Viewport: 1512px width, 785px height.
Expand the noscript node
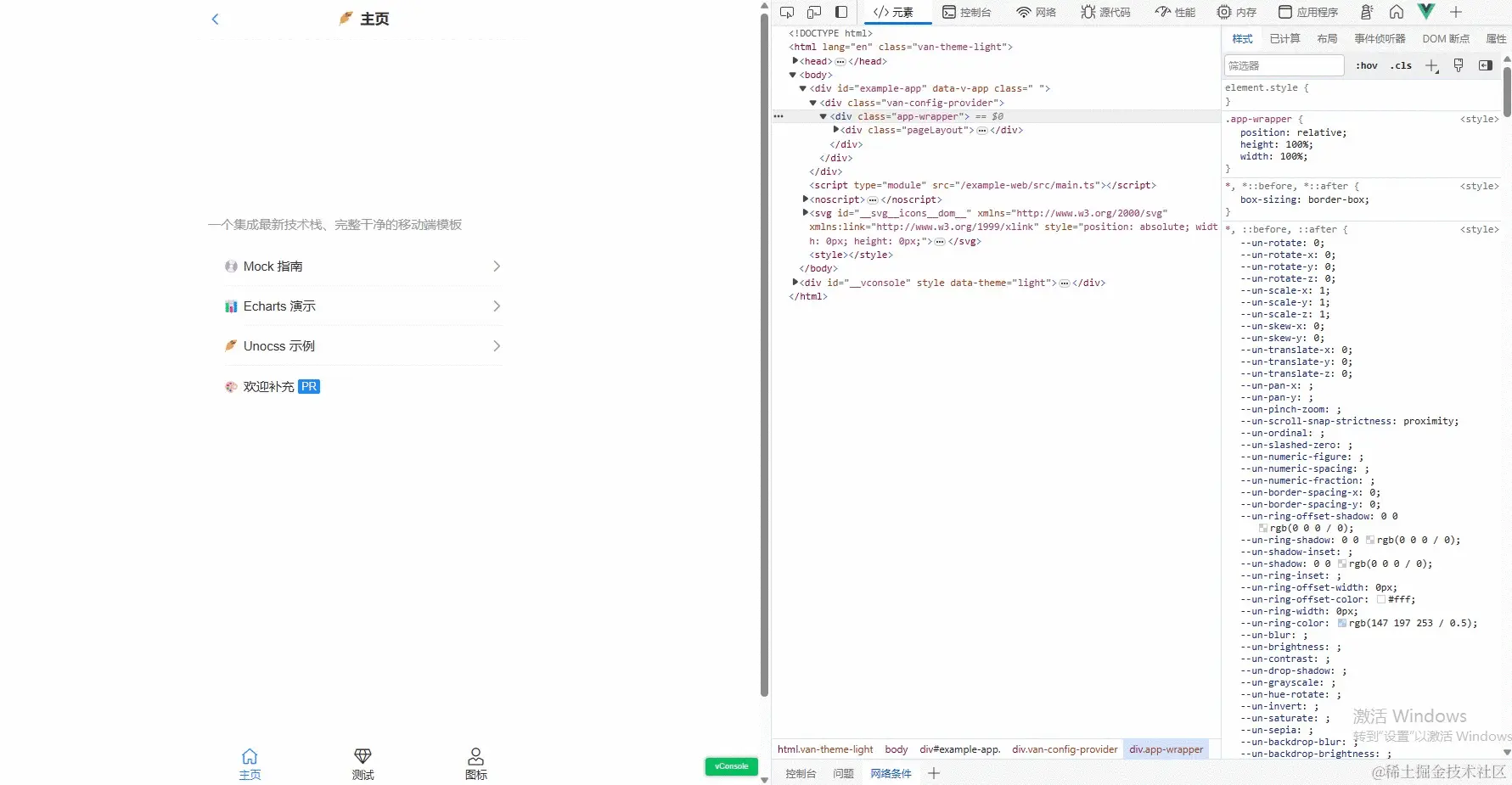(806, 199)
